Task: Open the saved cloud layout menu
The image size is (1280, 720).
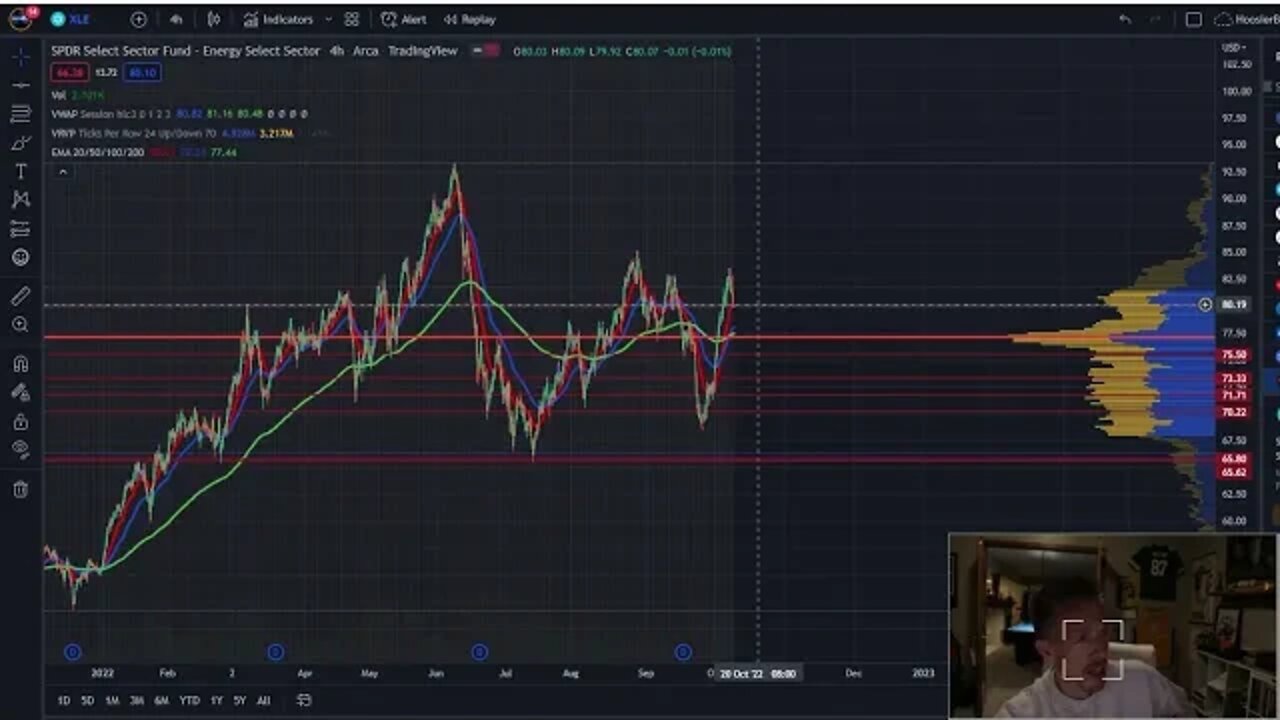Action: click(1247, 19)
